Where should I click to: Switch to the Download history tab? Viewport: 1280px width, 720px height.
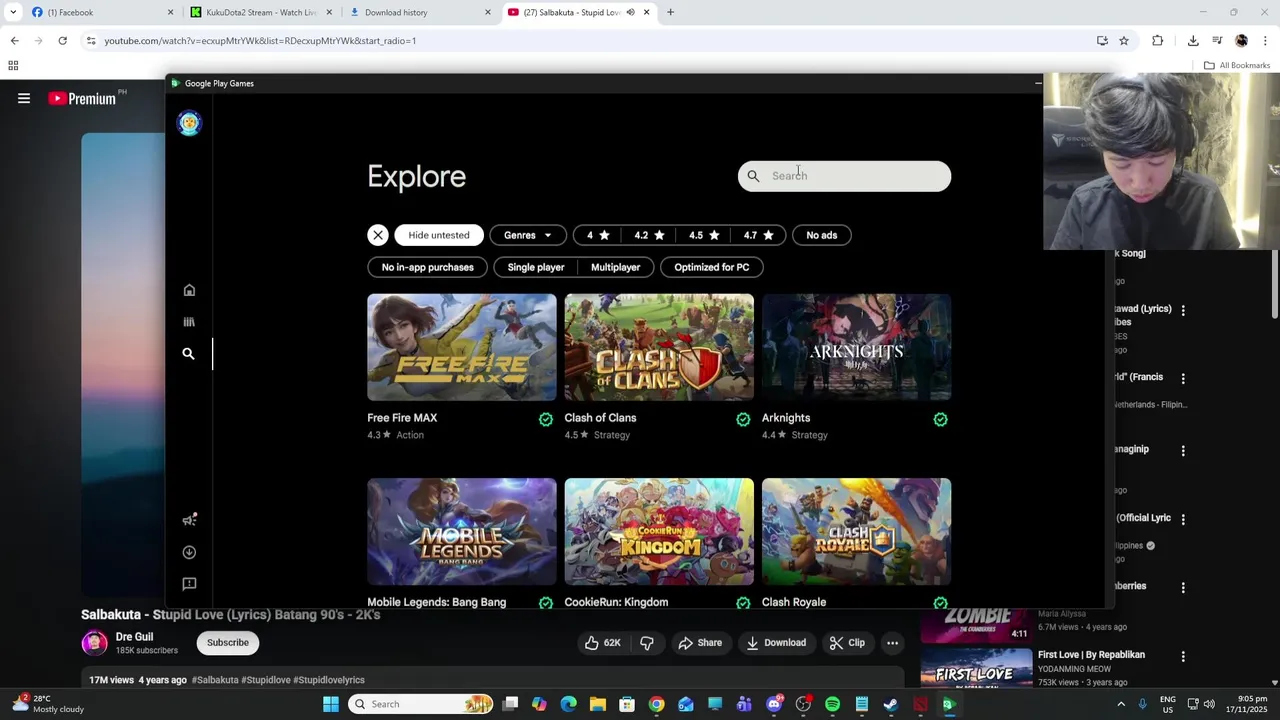419,12
